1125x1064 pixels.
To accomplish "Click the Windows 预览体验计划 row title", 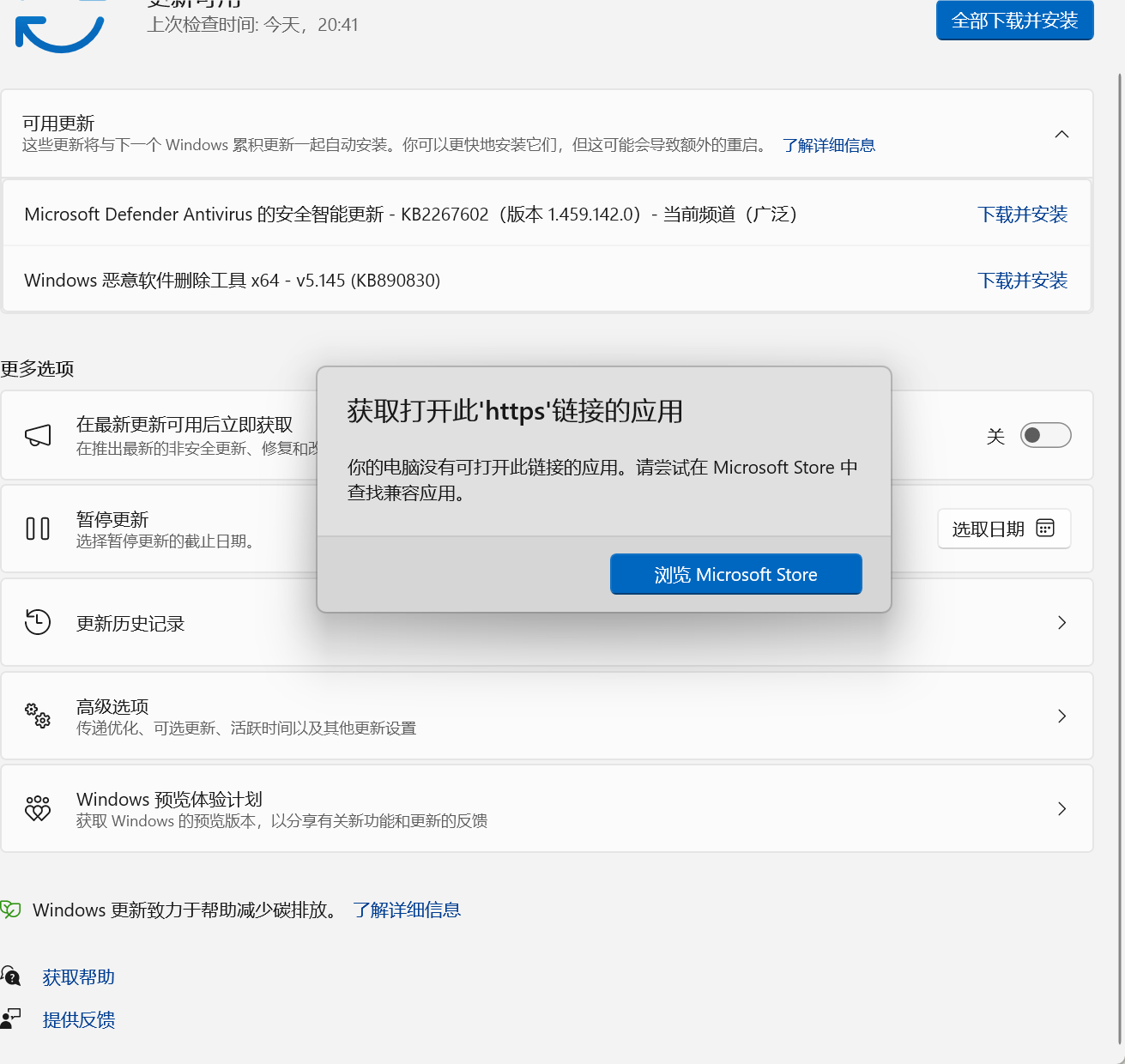I will pos(169,799).
